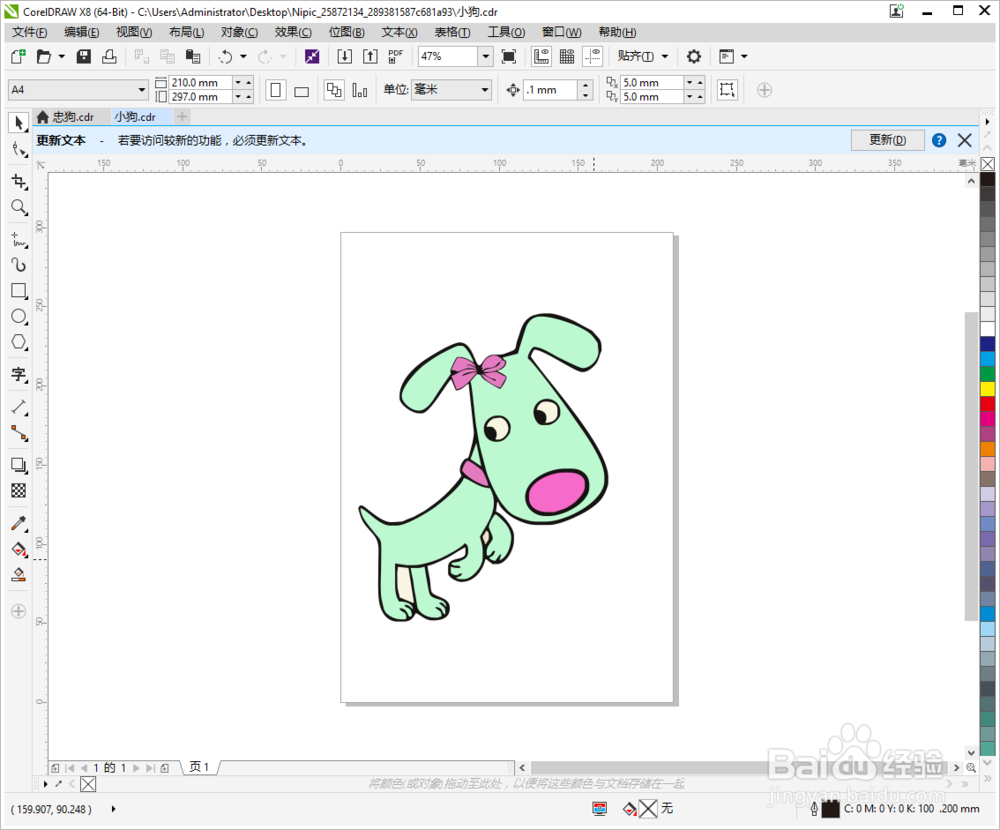Open the 对象(C) menu
1000x830 pixels.
coord(239,33)
